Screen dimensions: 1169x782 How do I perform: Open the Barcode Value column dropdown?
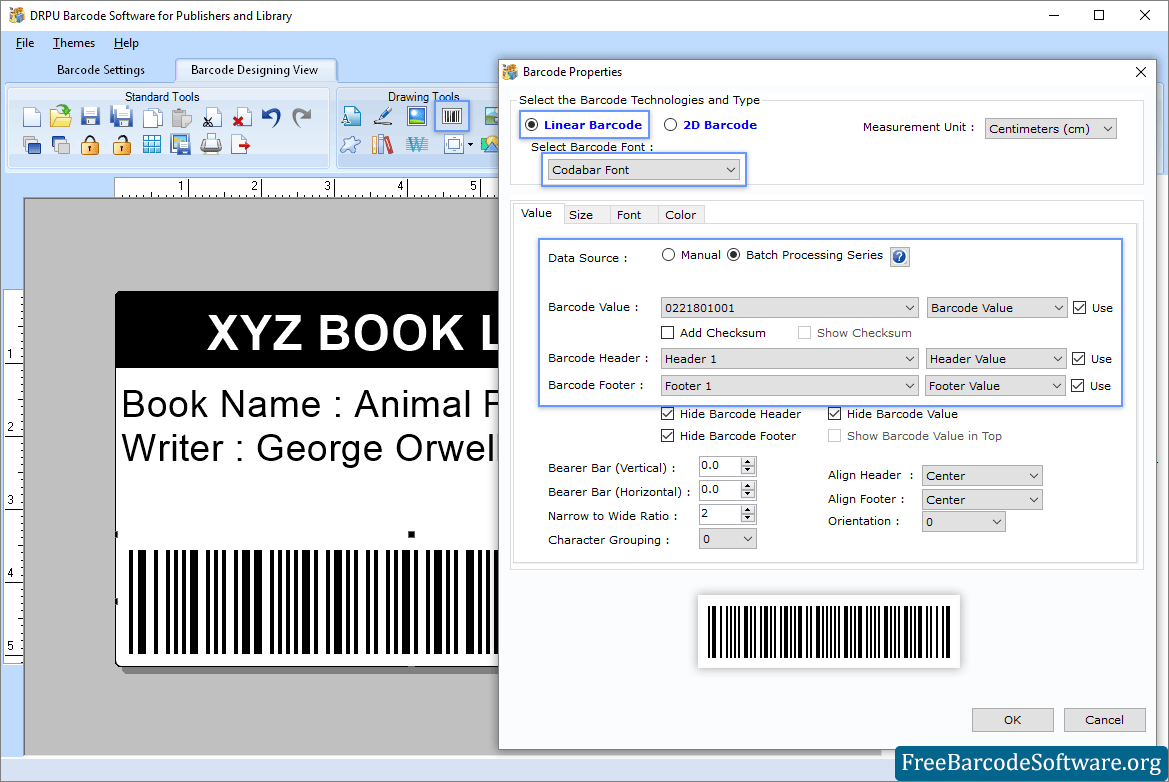(997, 308)
